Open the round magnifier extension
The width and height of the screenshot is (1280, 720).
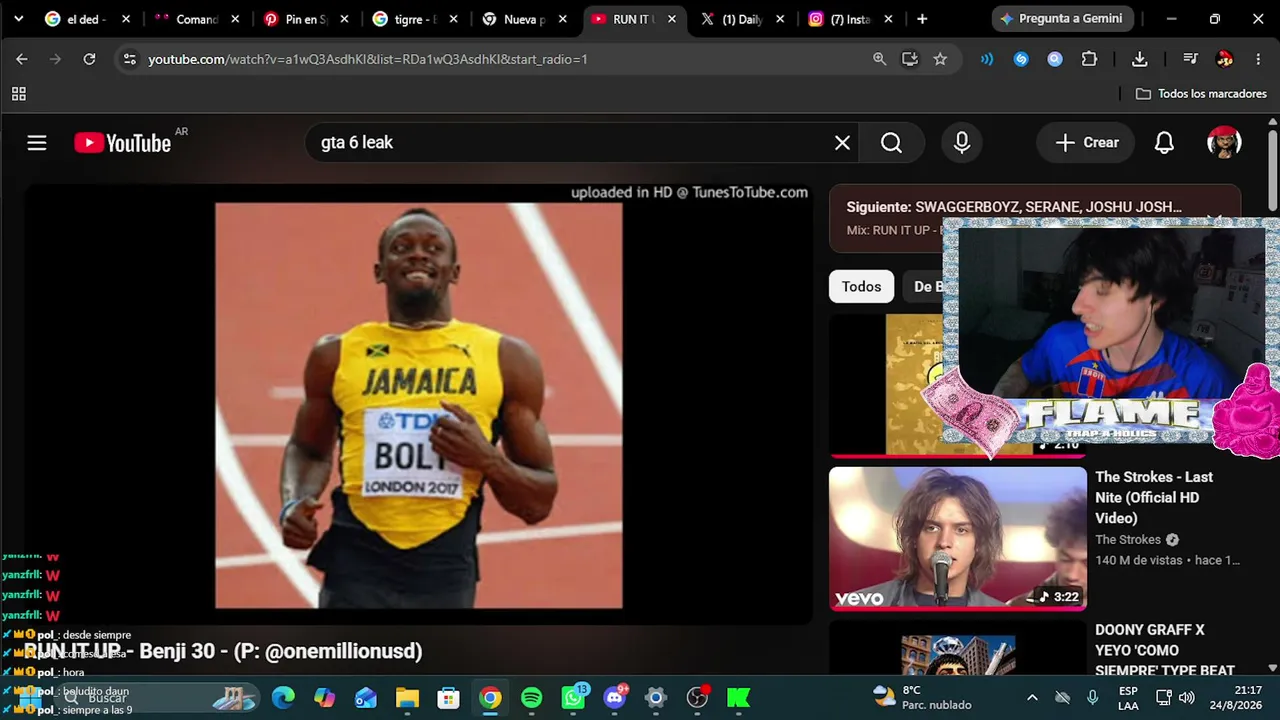coord(1055,59)
